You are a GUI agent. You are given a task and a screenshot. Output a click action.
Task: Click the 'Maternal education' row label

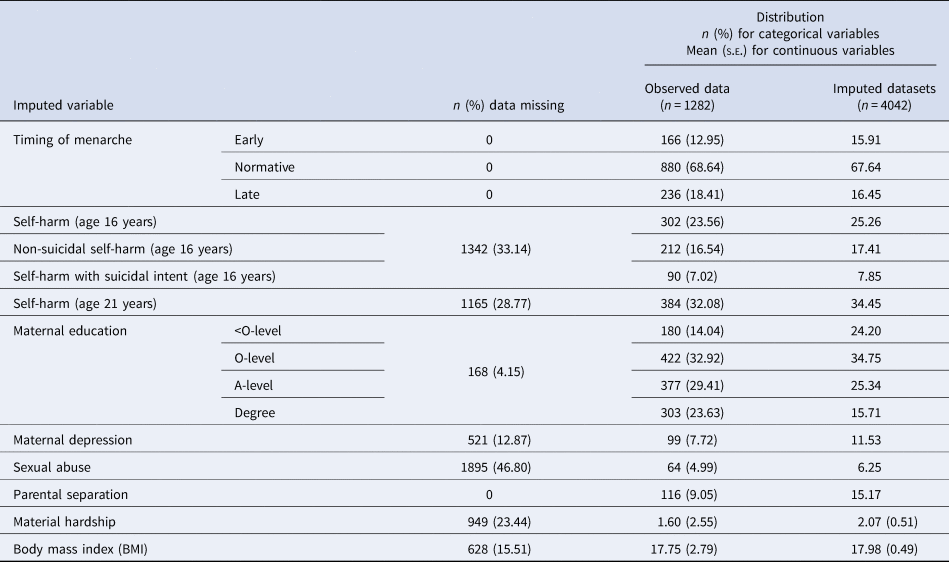(71, 329)
